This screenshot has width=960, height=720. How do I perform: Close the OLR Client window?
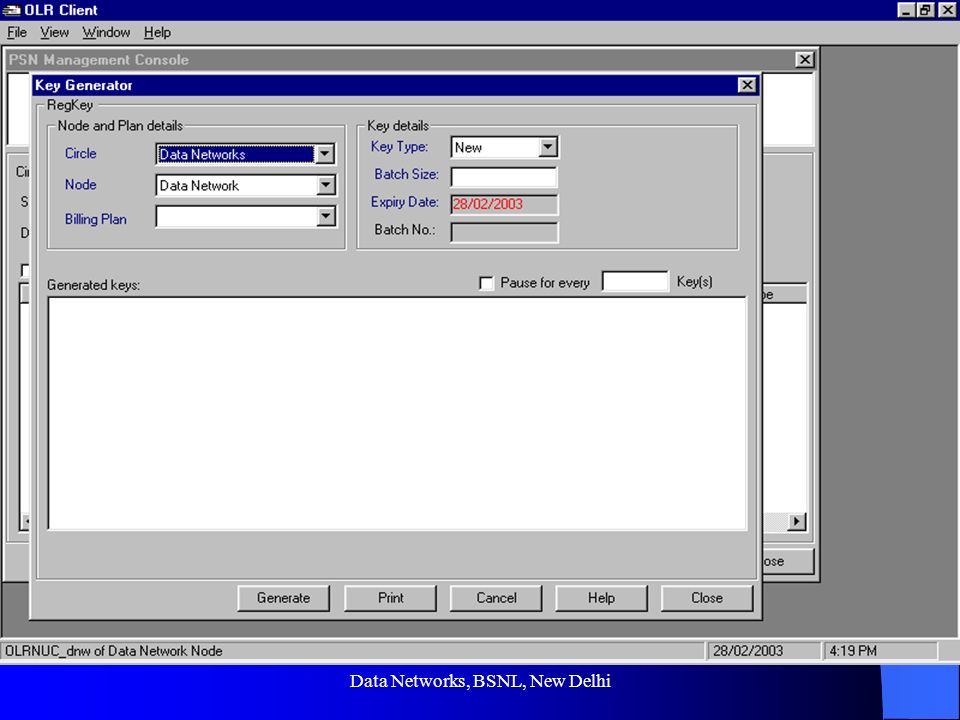pyautogui.click(x=947, y=10)
